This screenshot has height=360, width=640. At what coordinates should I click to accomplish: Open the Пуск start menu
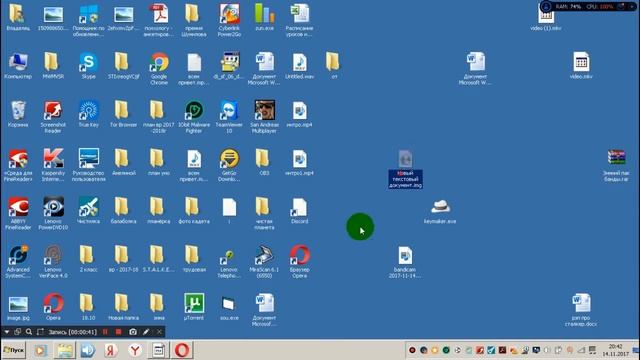13,350
